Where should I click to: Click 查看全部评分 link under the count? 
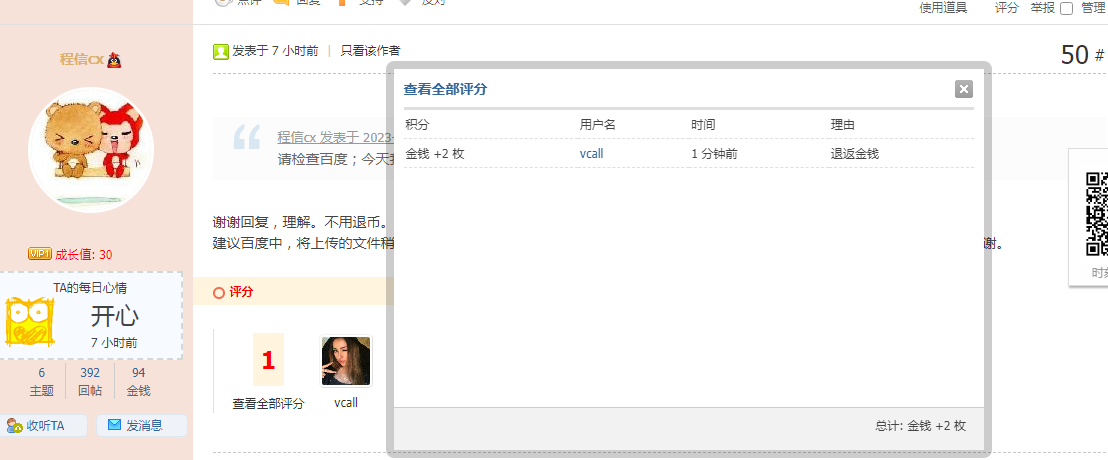tap(268, 403)
